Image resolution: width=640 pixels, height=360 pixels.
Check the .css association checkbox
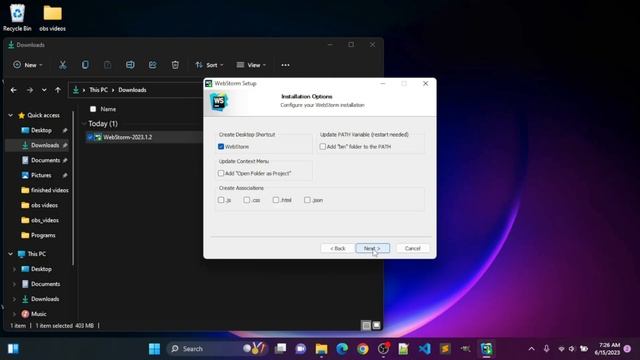247,200
